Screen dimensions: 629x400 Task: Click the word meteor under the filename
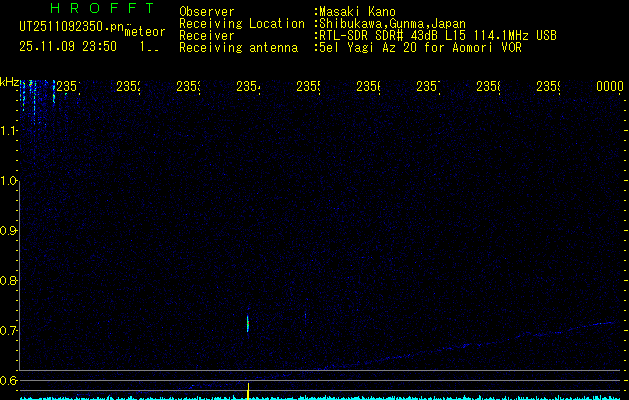pos(145,32)
